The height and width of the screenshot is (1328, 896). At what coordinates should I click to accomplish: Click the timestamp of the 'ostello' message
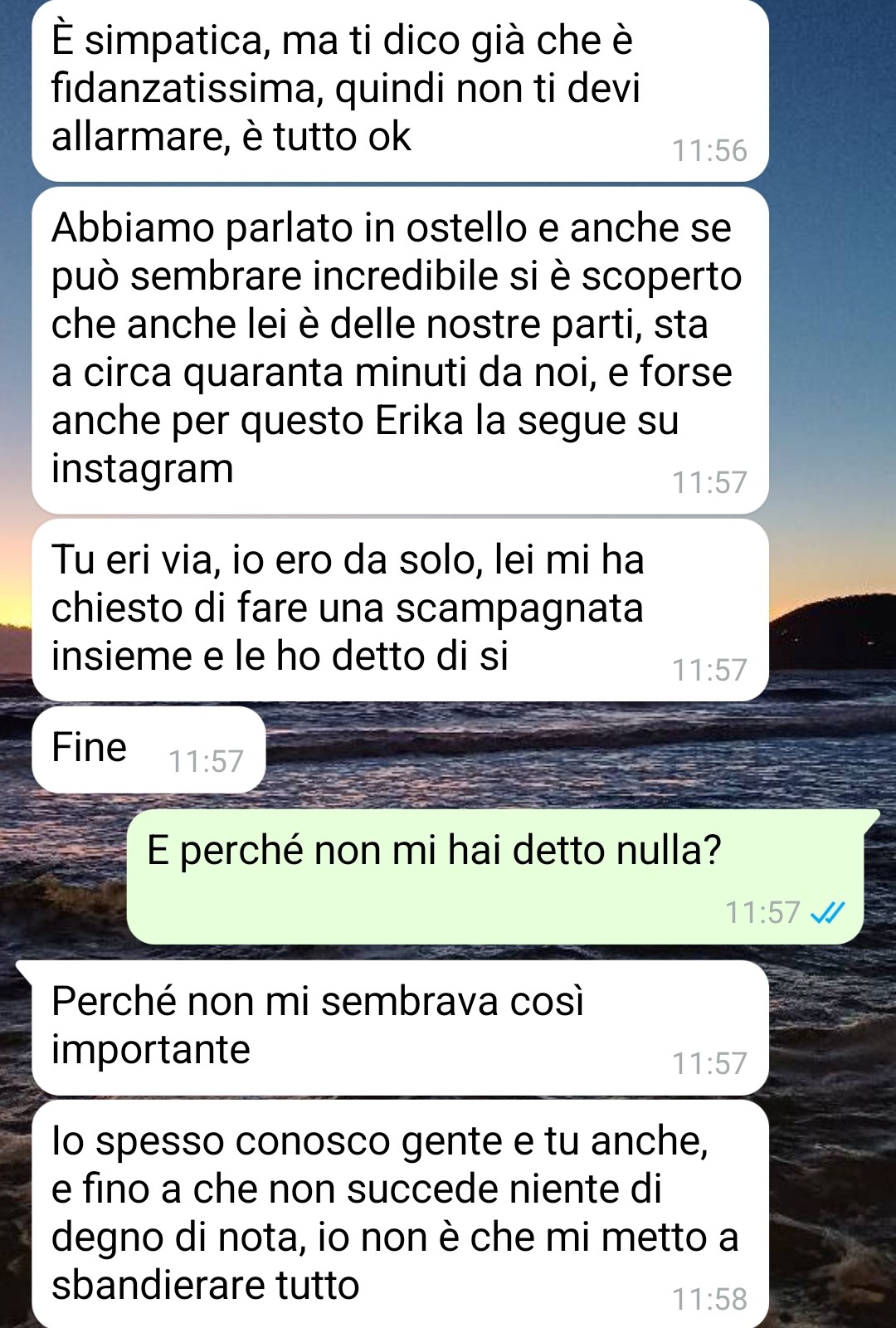pyautogui.click(x=709, y=483)
